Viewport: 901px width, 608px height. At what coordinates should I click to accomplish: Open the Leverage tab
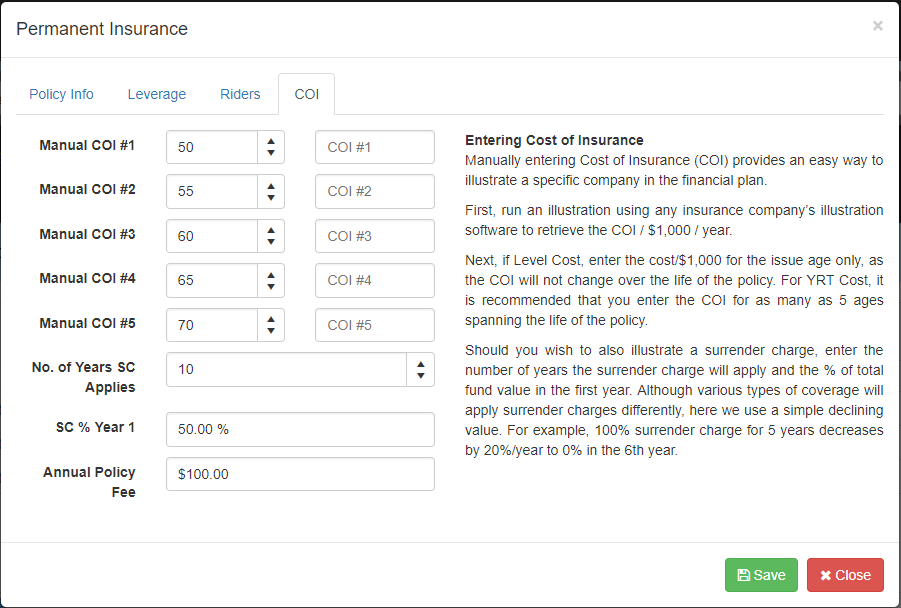point(157,94)
